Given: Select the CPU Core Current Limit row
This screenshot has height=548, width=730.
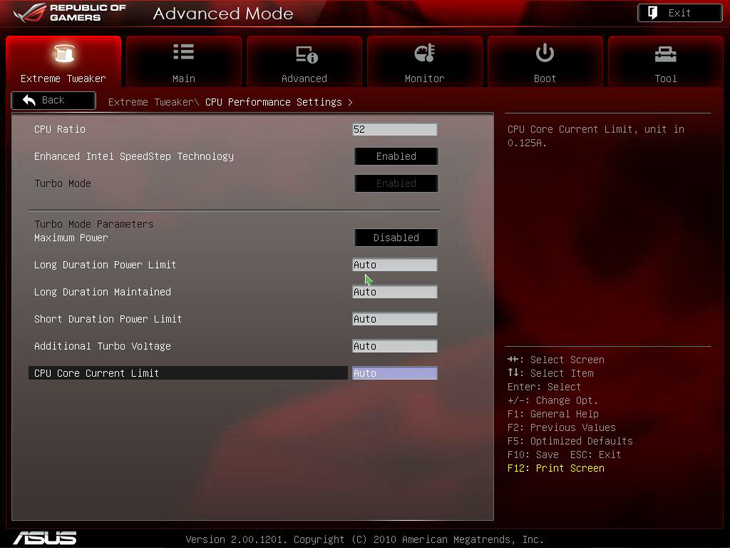Looking at the screenshot, I should [188, 373].
